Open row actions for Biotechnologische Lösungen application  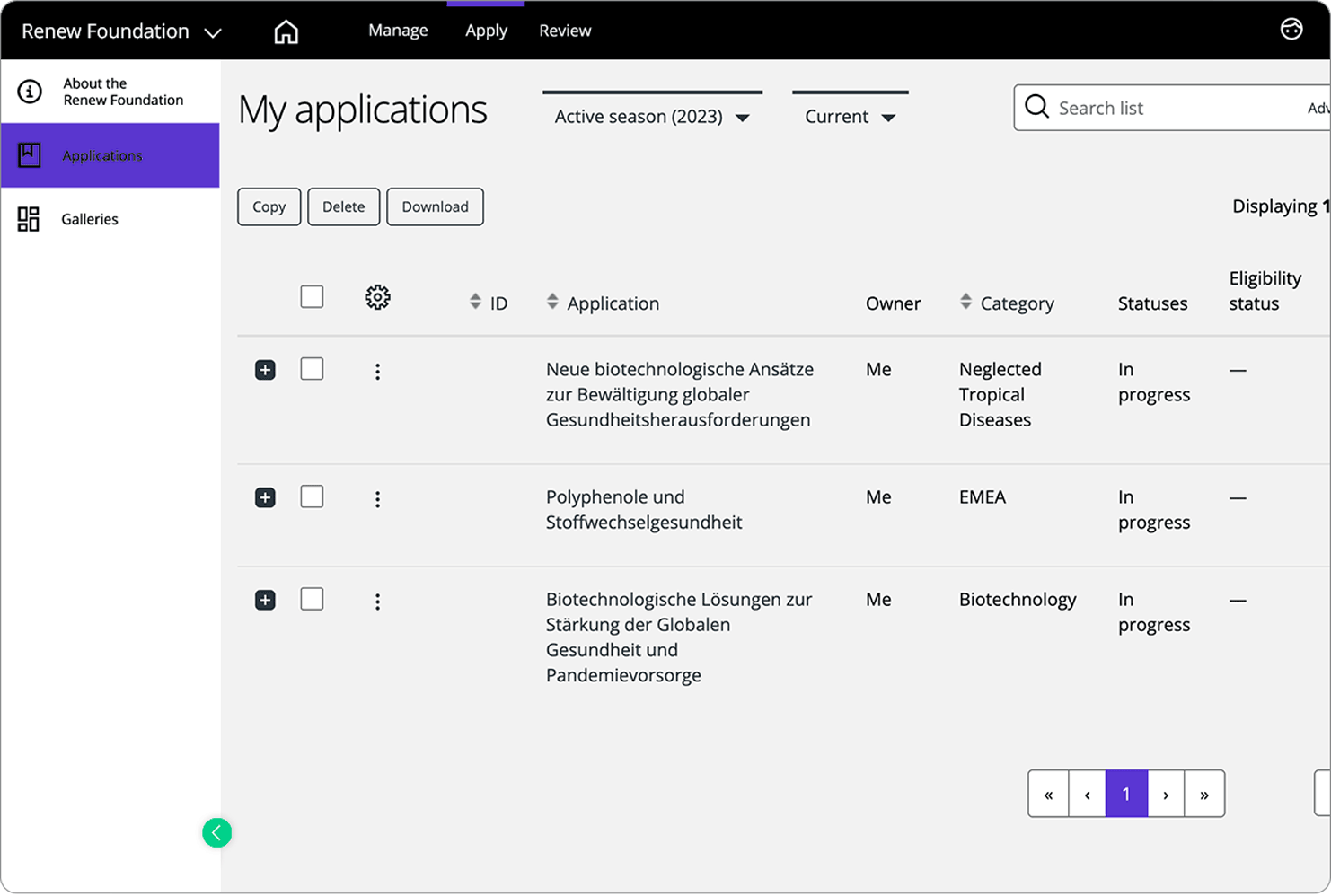click(x=377, y=602)
